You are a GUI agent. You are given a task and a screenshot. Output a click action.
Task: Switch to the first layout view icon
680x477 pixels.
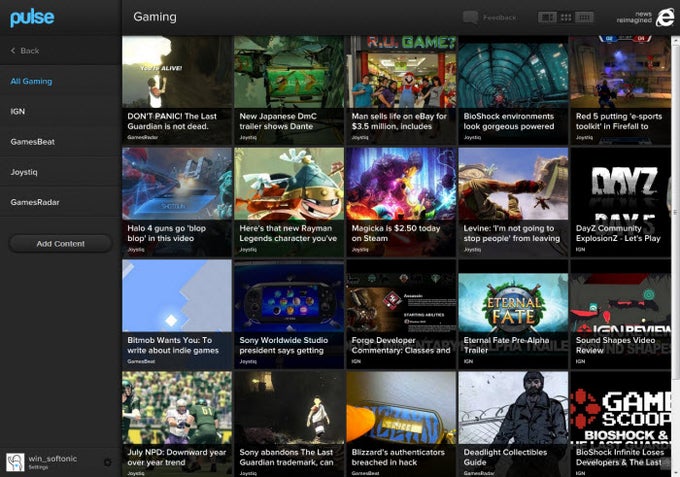547,17
